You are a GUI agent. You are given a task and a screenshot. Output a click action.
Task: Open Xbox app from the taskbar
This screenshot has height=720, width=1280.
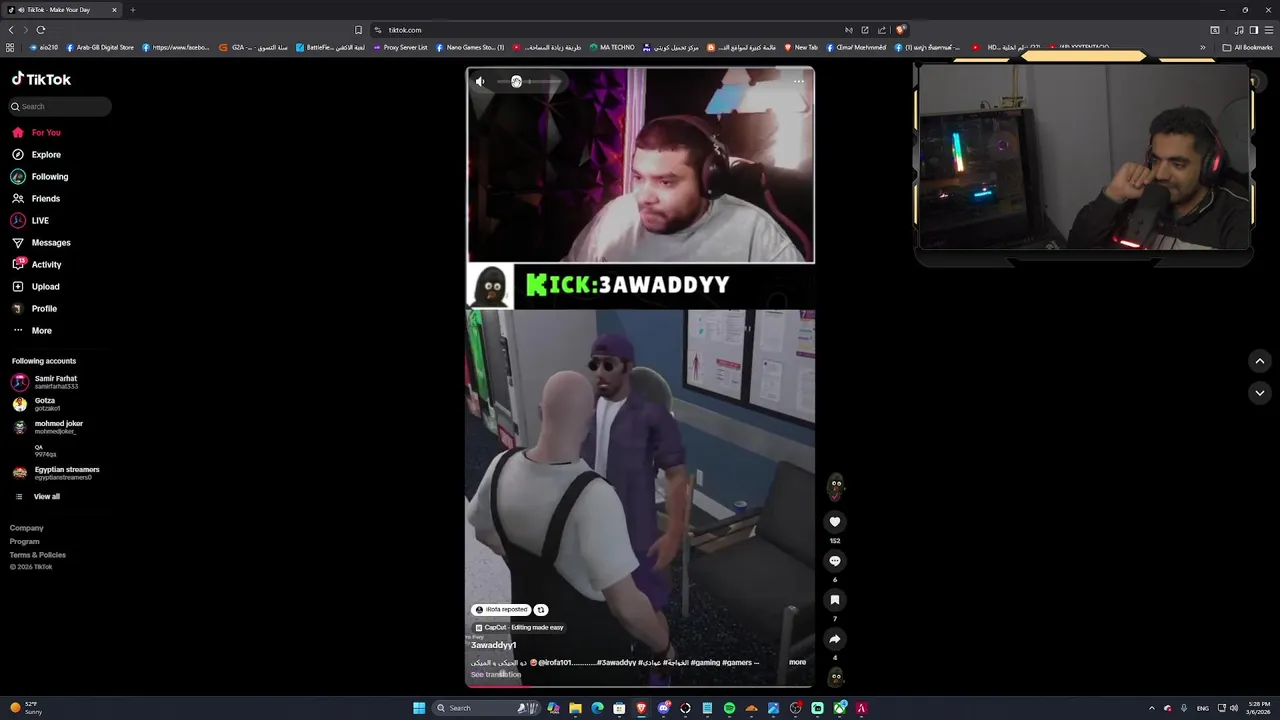coord(839,708)
